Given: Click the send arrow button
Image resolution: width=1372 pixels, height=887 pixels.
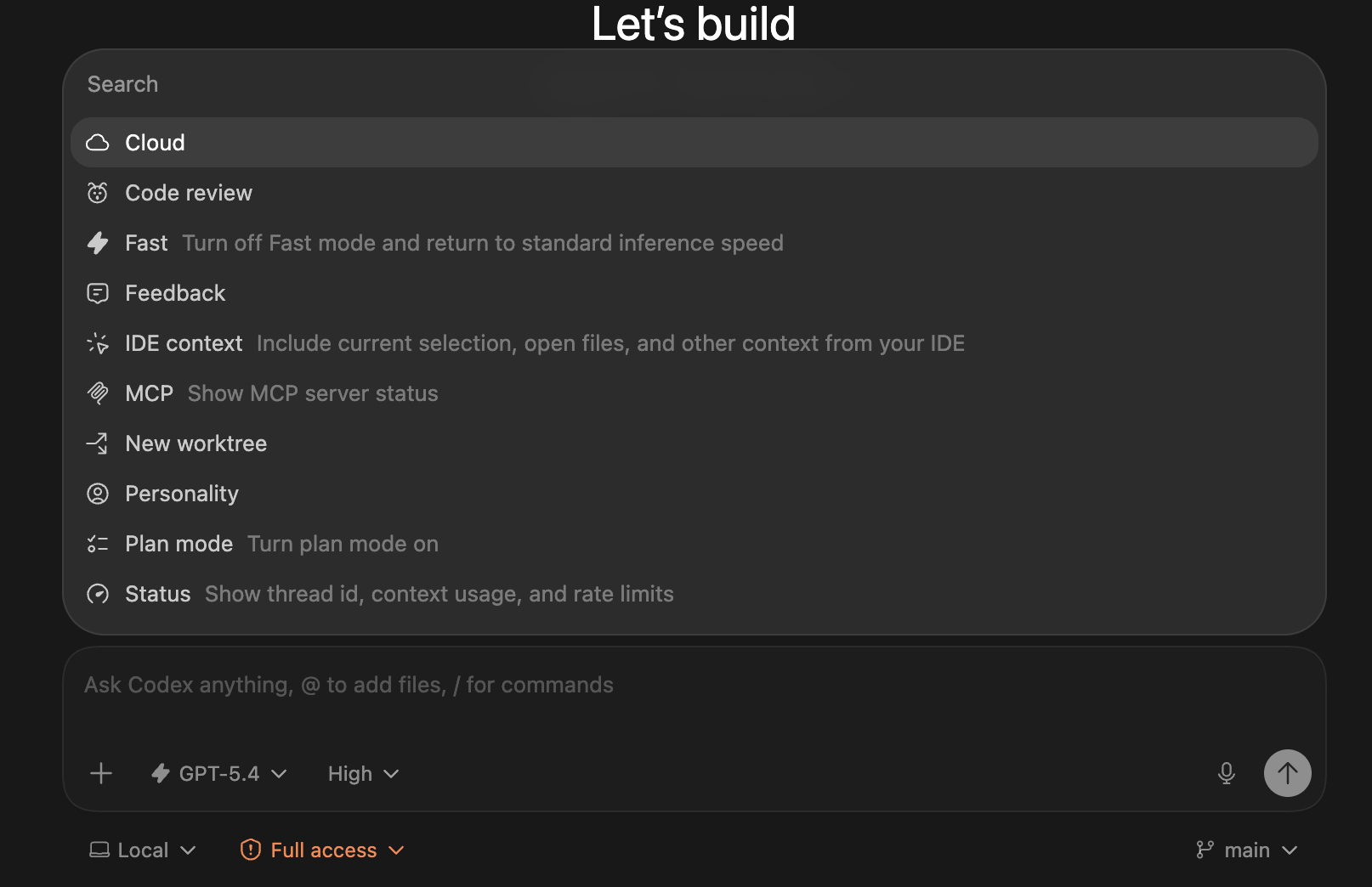Looking at the screenshot, I should [1287, 773].
